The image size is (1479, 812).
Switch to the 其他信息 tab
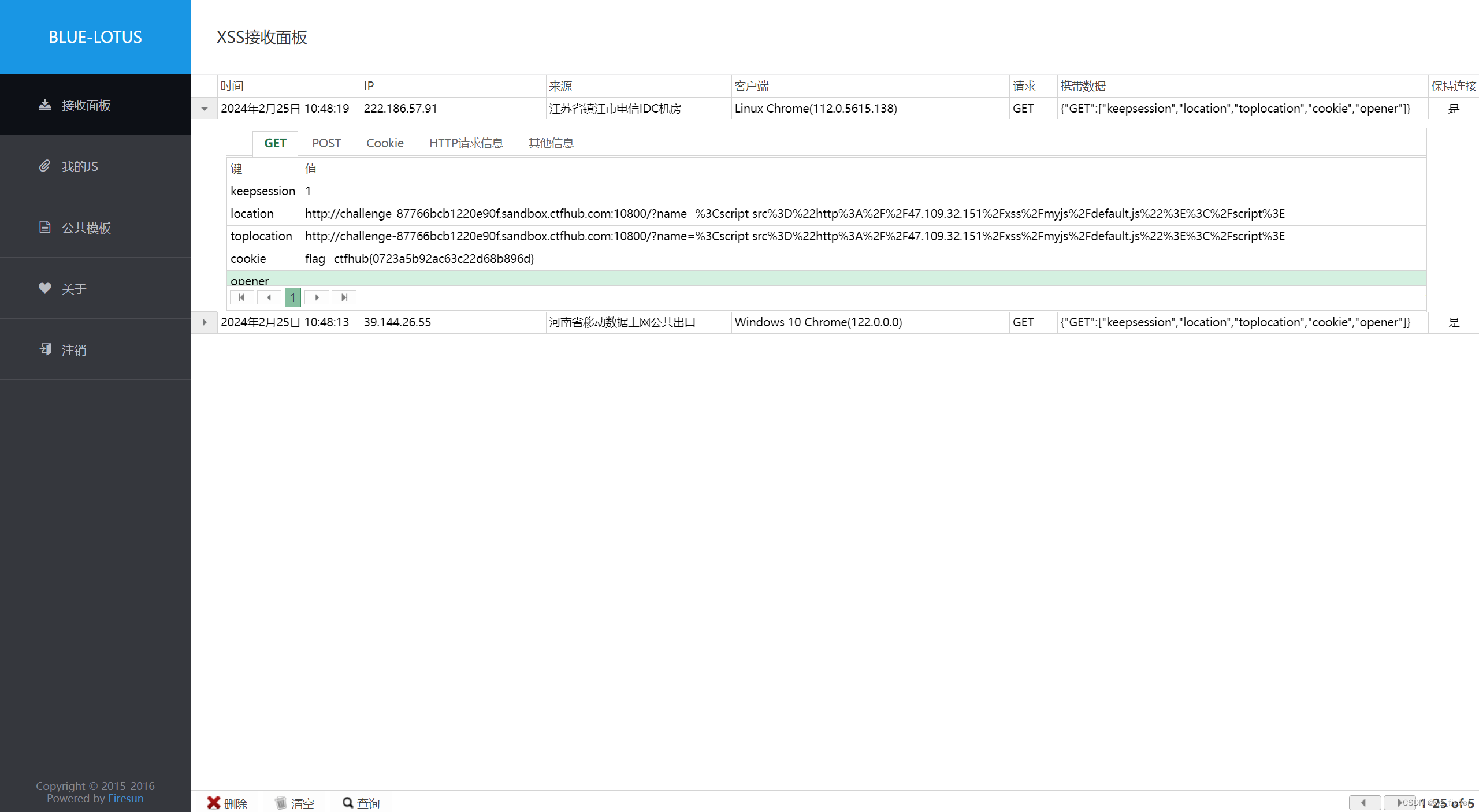(551, 143)
